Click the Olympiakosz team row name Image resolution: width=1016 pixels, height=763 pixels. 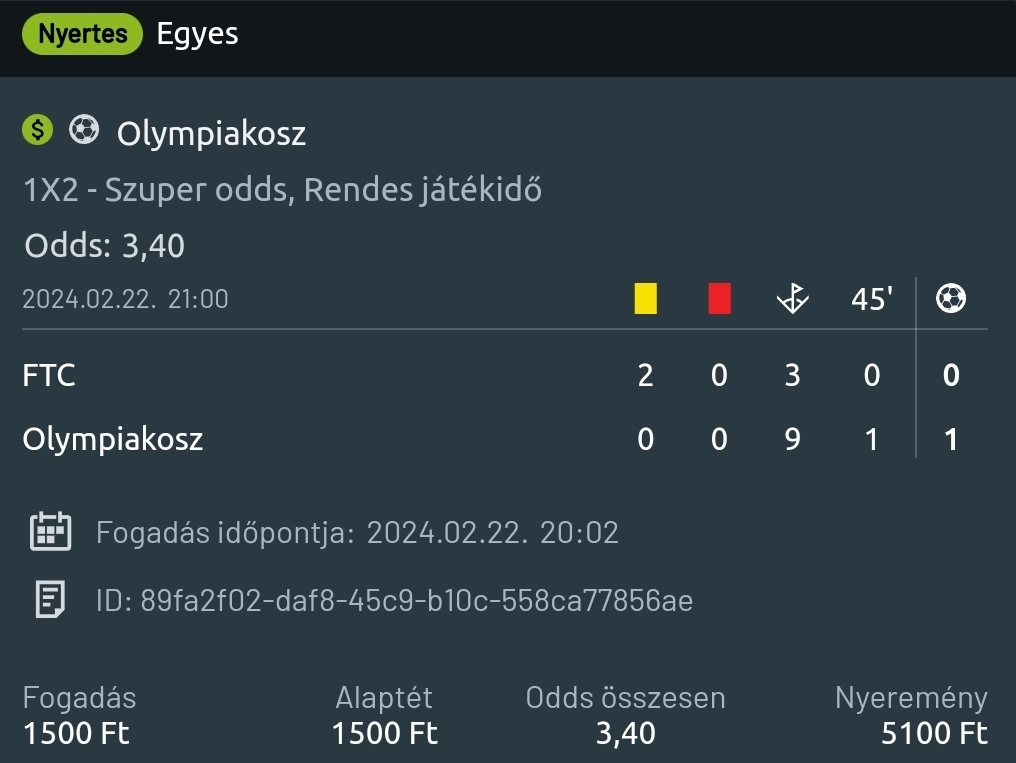click(112, 439)
